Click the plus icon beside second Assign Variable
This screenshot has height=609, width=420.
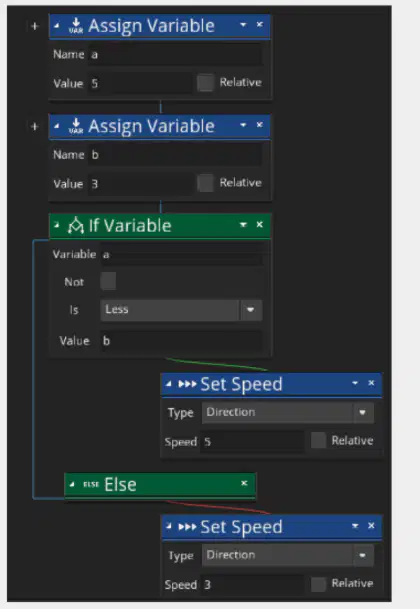35,127
